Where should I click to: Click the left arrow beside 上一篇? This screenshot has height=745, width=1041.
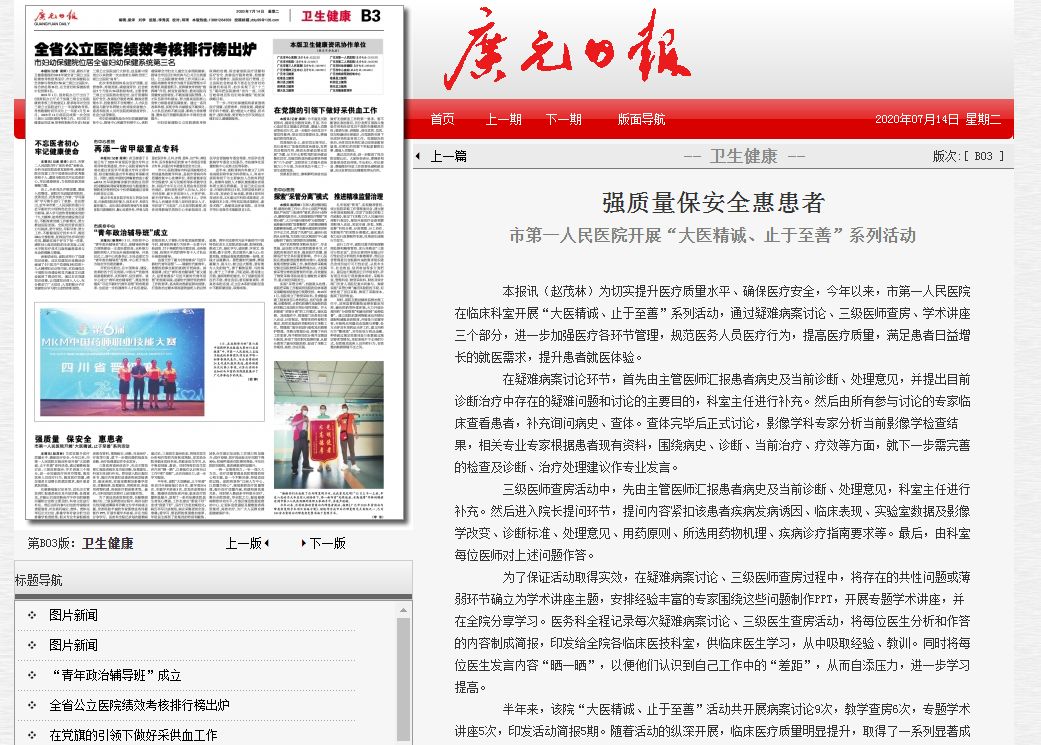click(418, 157)
